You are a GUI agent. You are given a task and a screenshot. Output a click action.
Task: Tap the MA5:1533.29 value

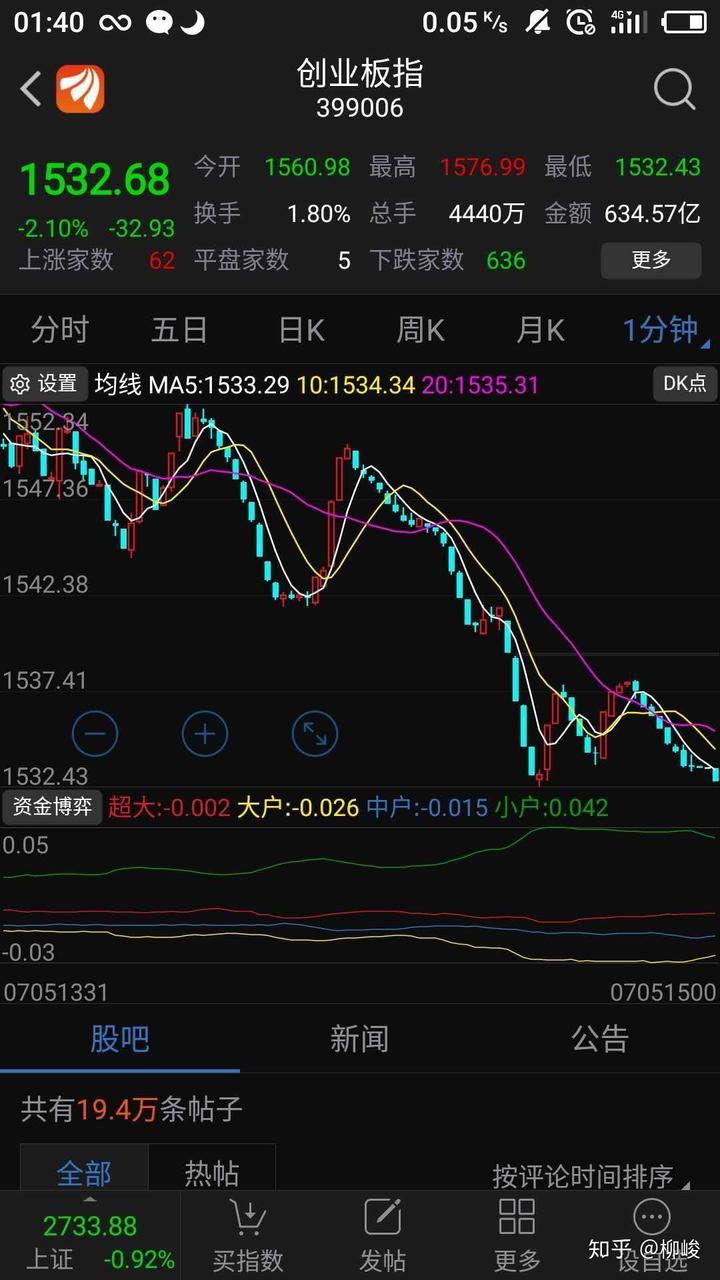[x=219, y=384]
